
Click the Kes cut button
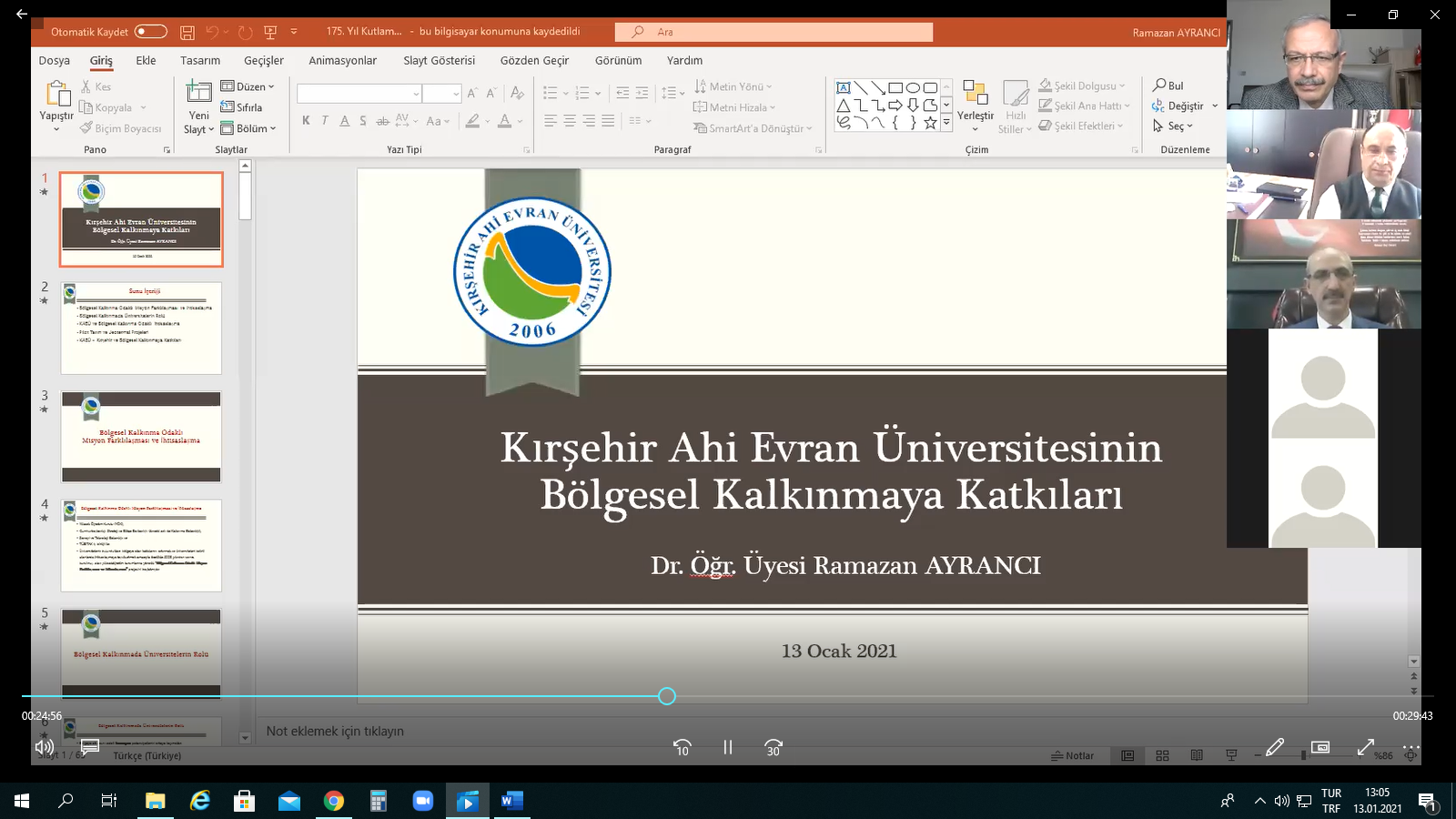(x=96, y=86)
